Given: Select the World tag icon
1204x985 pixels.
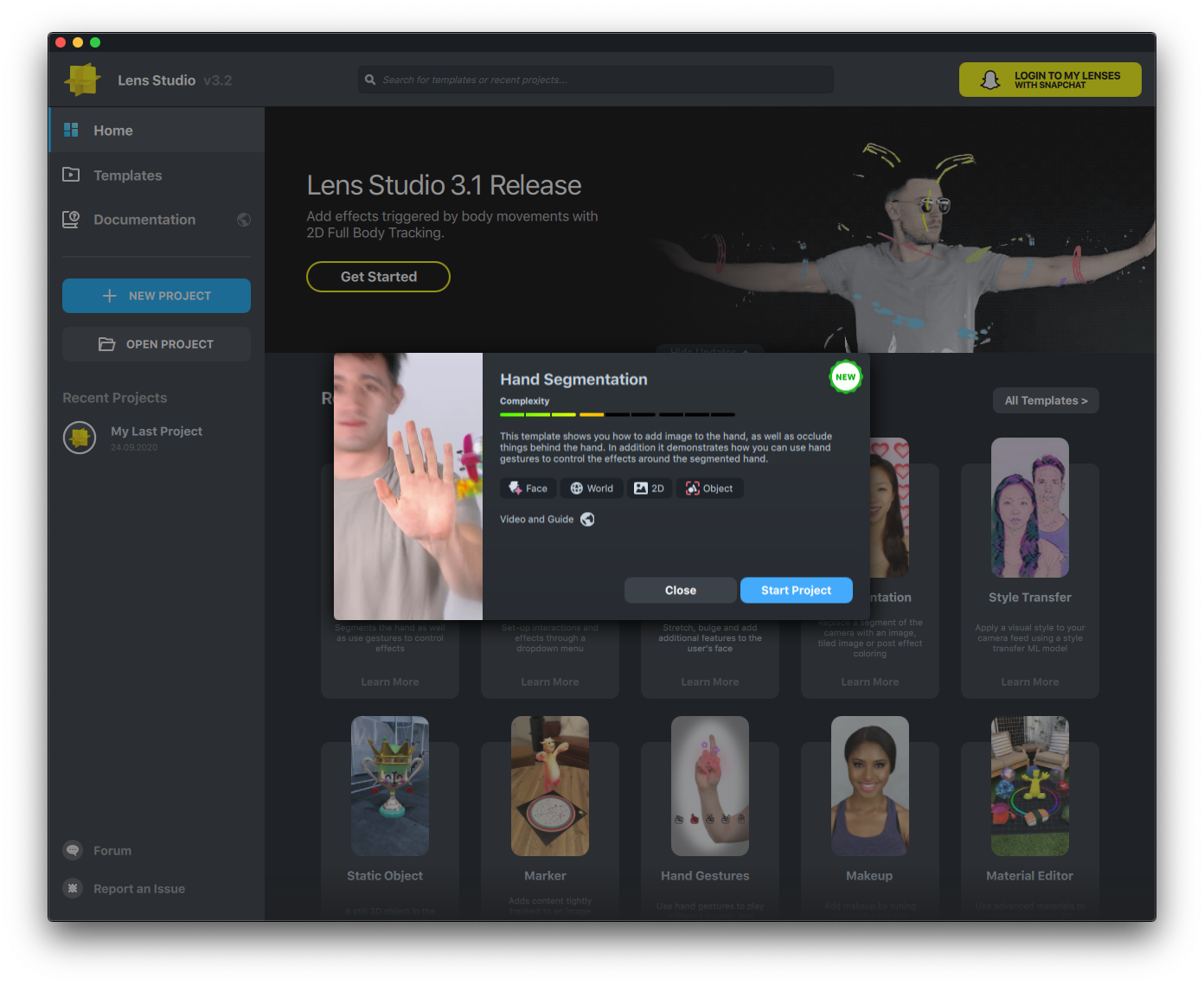Looking at the screenshot, I should 577,489.
